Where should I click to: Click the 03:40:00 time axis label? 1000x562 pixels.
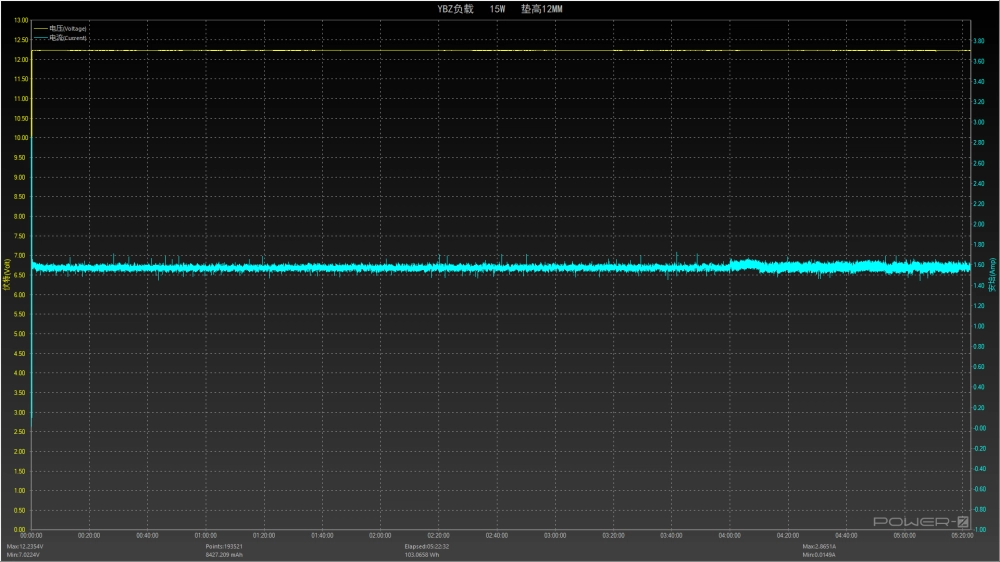click(x=672, y=536)
